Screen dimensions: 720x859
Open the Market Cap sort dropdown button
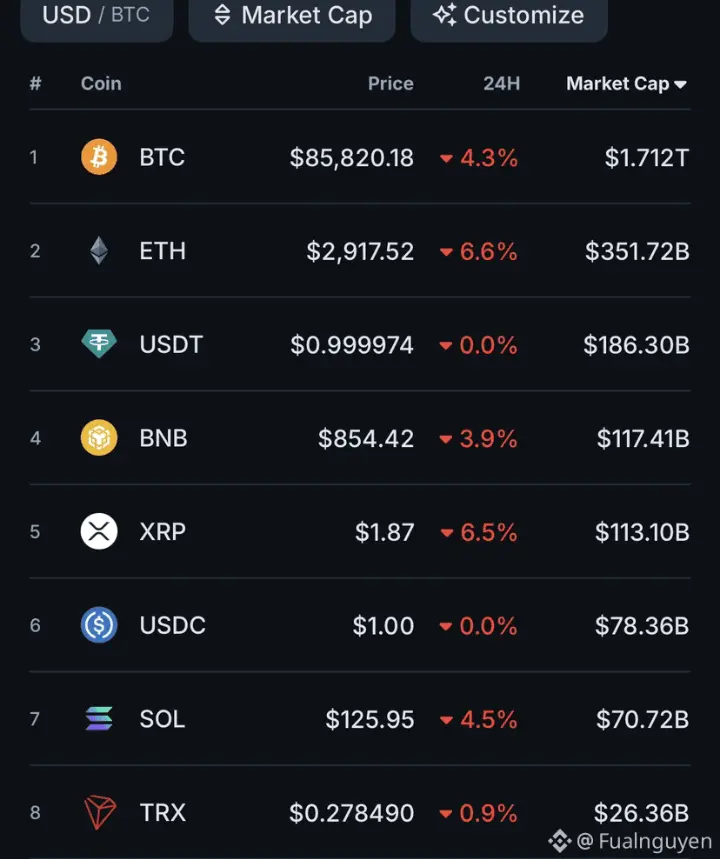click(292, 16)
